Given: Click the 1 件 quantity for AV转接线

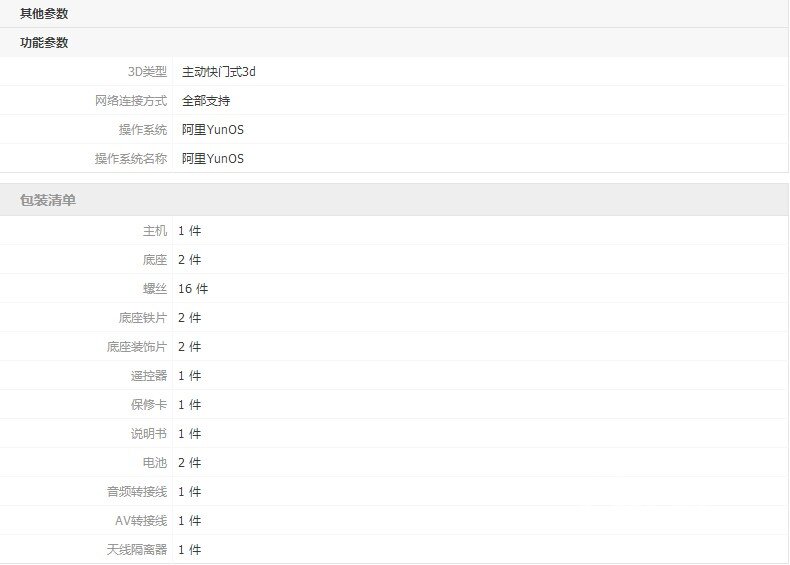Looking at the screenshot, I should point(189,521).
